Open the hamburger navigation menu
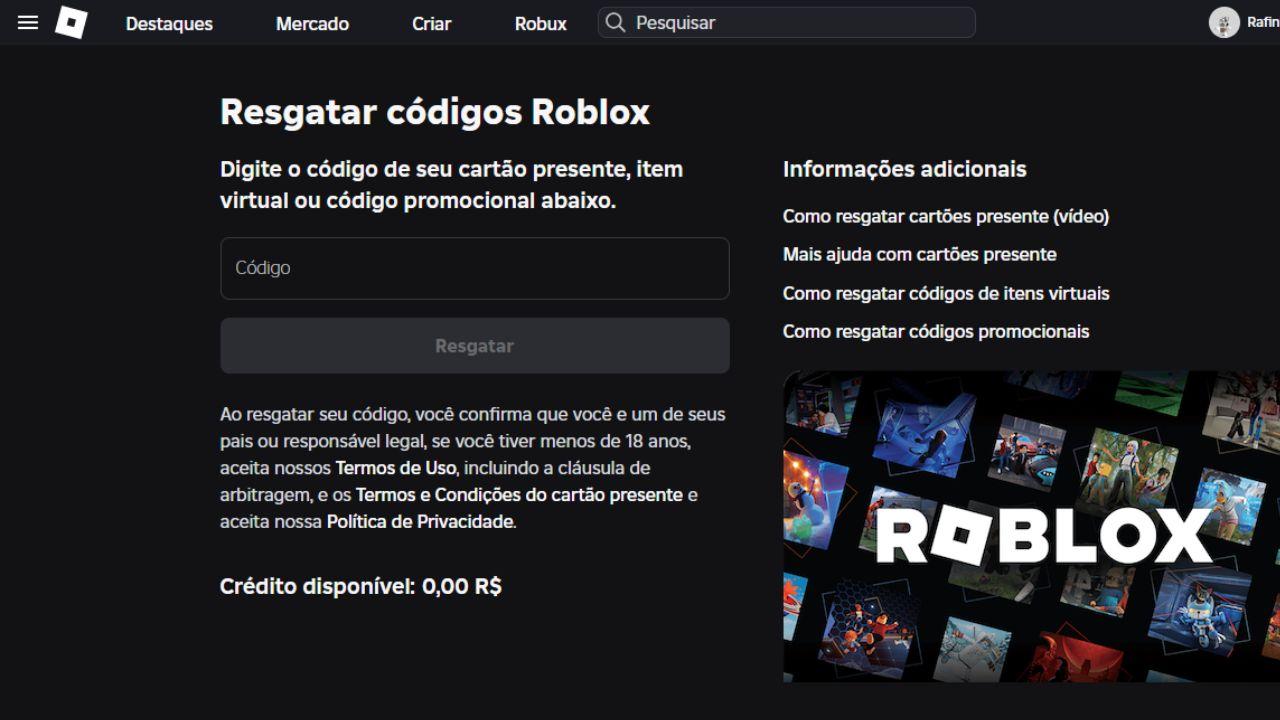Screen dimensions: 1280x720 point(28,22)
